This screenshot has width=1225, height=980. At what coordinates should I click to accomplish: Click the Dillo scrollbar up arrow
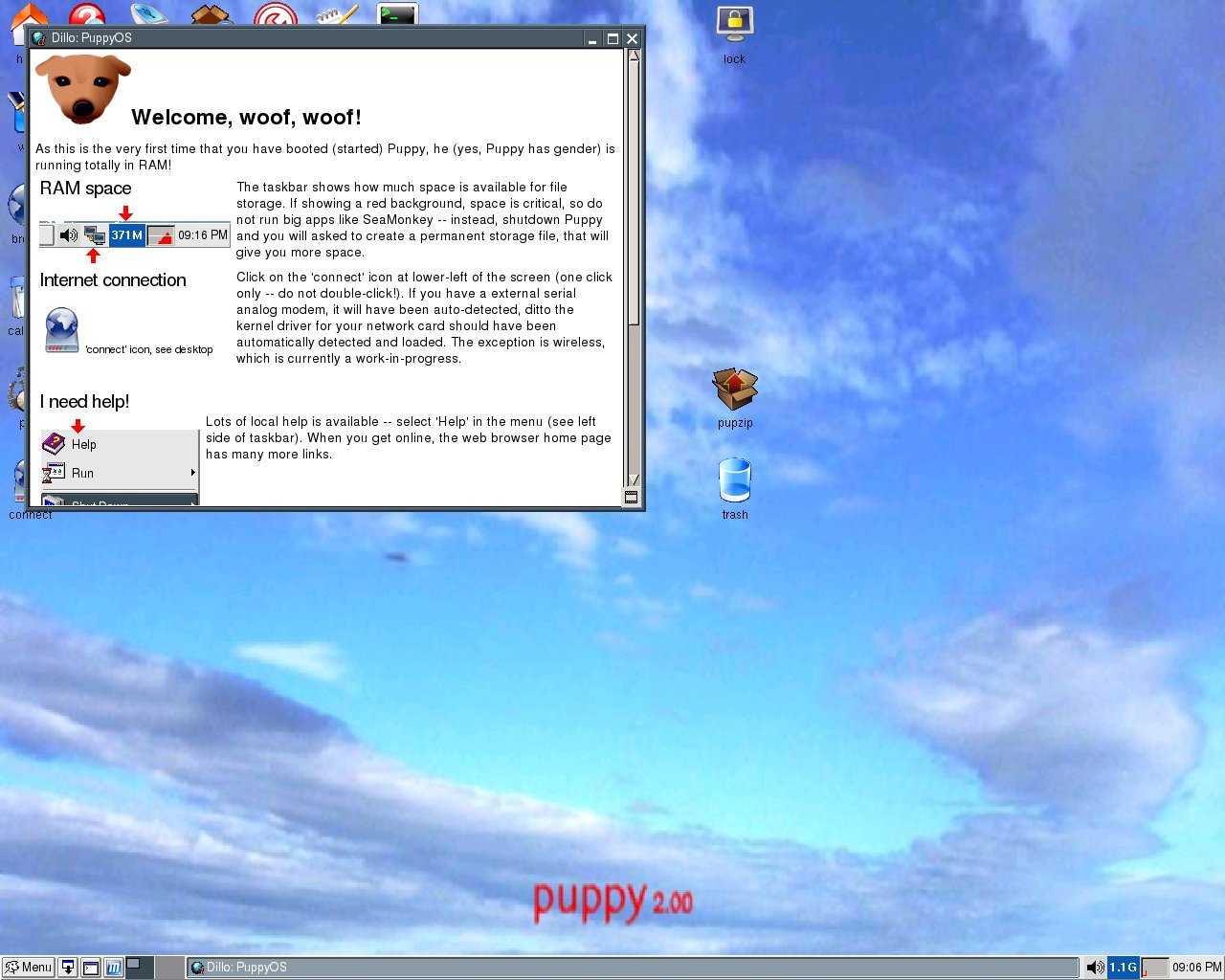[x=633, y=56]
